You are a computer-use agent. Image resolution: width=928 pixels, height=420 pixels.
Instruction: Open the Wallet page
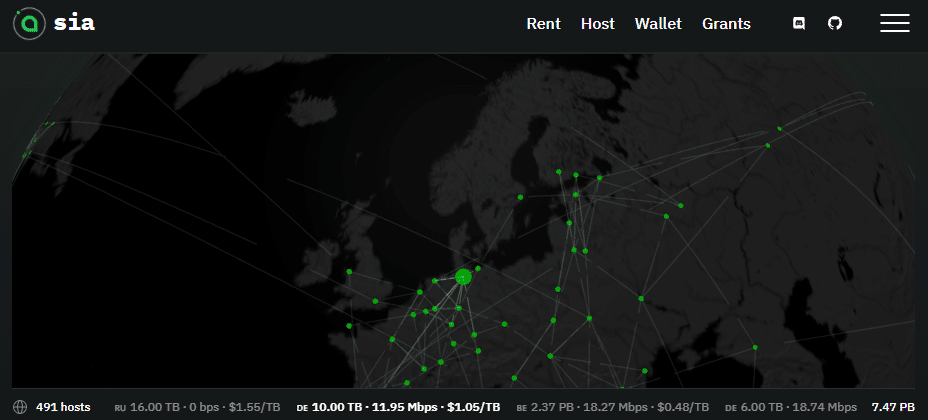658,24
